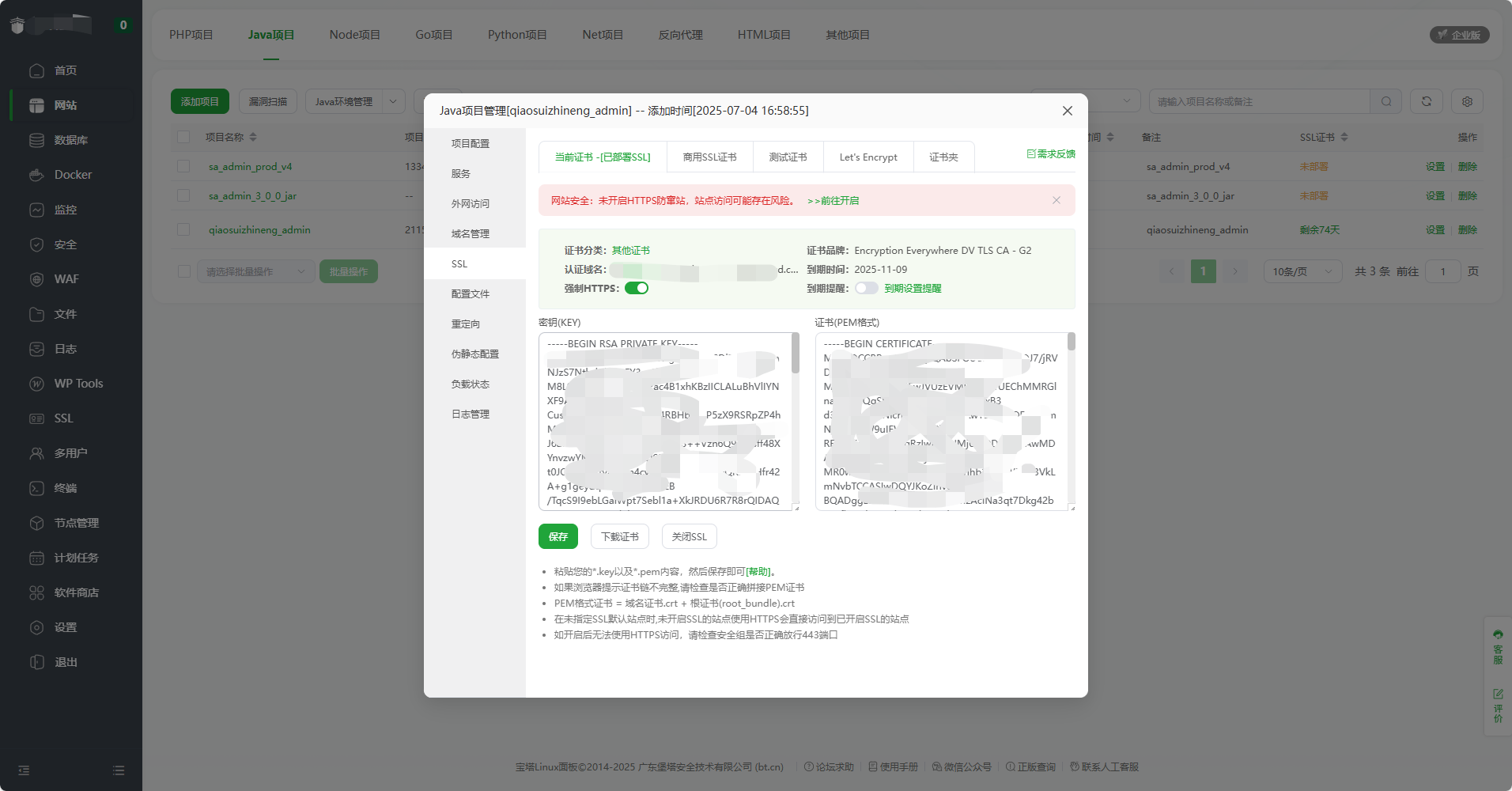This screenshot has width=1512, height=791.
Task: Open the 多用户 multi-user icon
Action: 36,453
